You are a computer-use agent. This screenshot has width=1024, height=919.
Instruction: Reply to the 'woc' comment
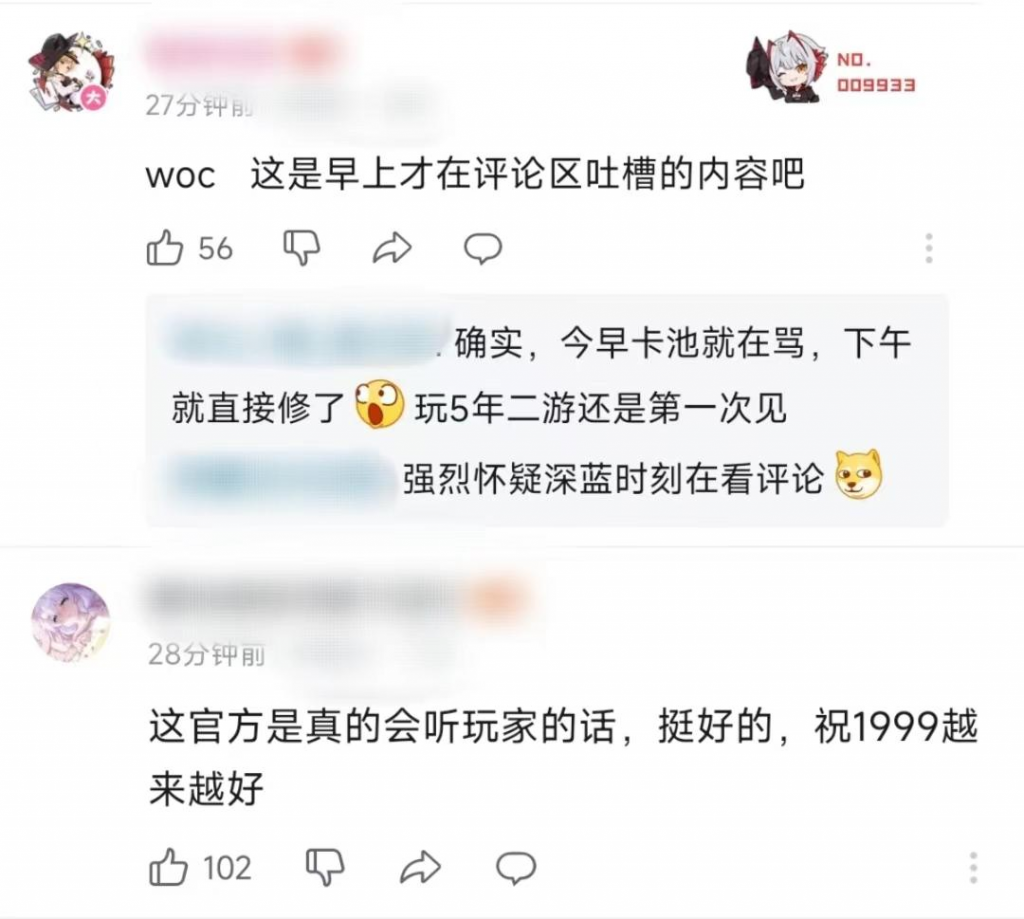pyautogui.click(x=483, y=249)
